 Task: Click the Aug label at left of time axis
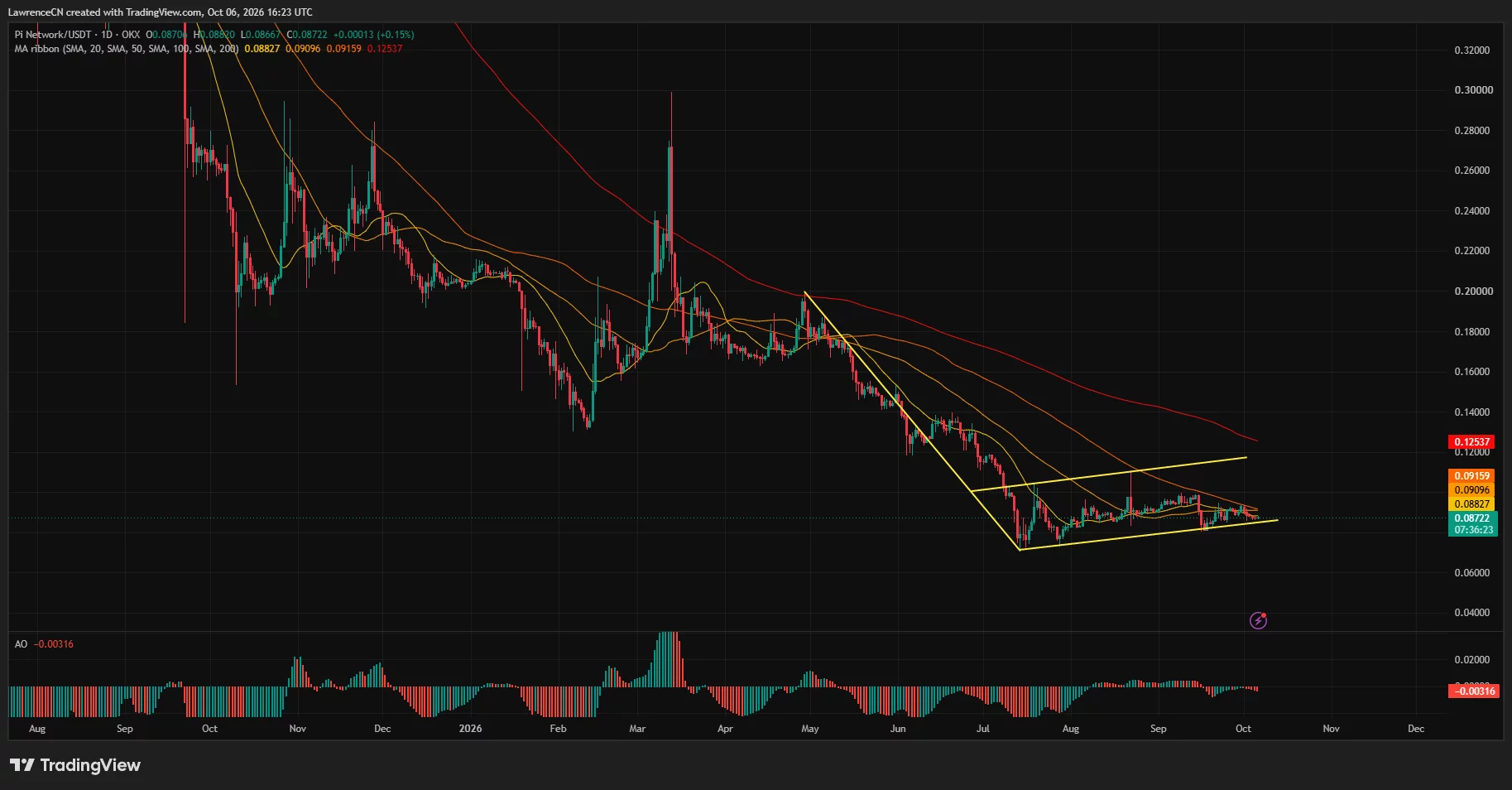[37, 729]
